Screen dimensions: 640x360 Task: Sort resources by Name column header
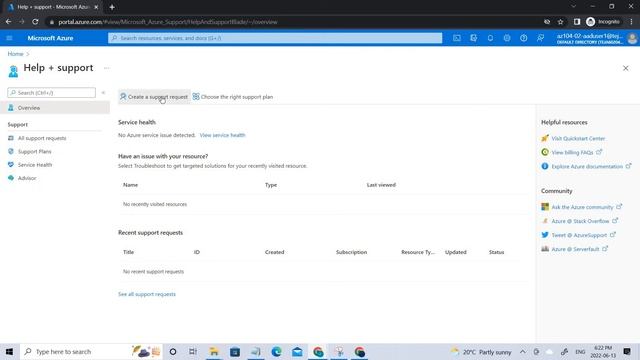point(131,185)
